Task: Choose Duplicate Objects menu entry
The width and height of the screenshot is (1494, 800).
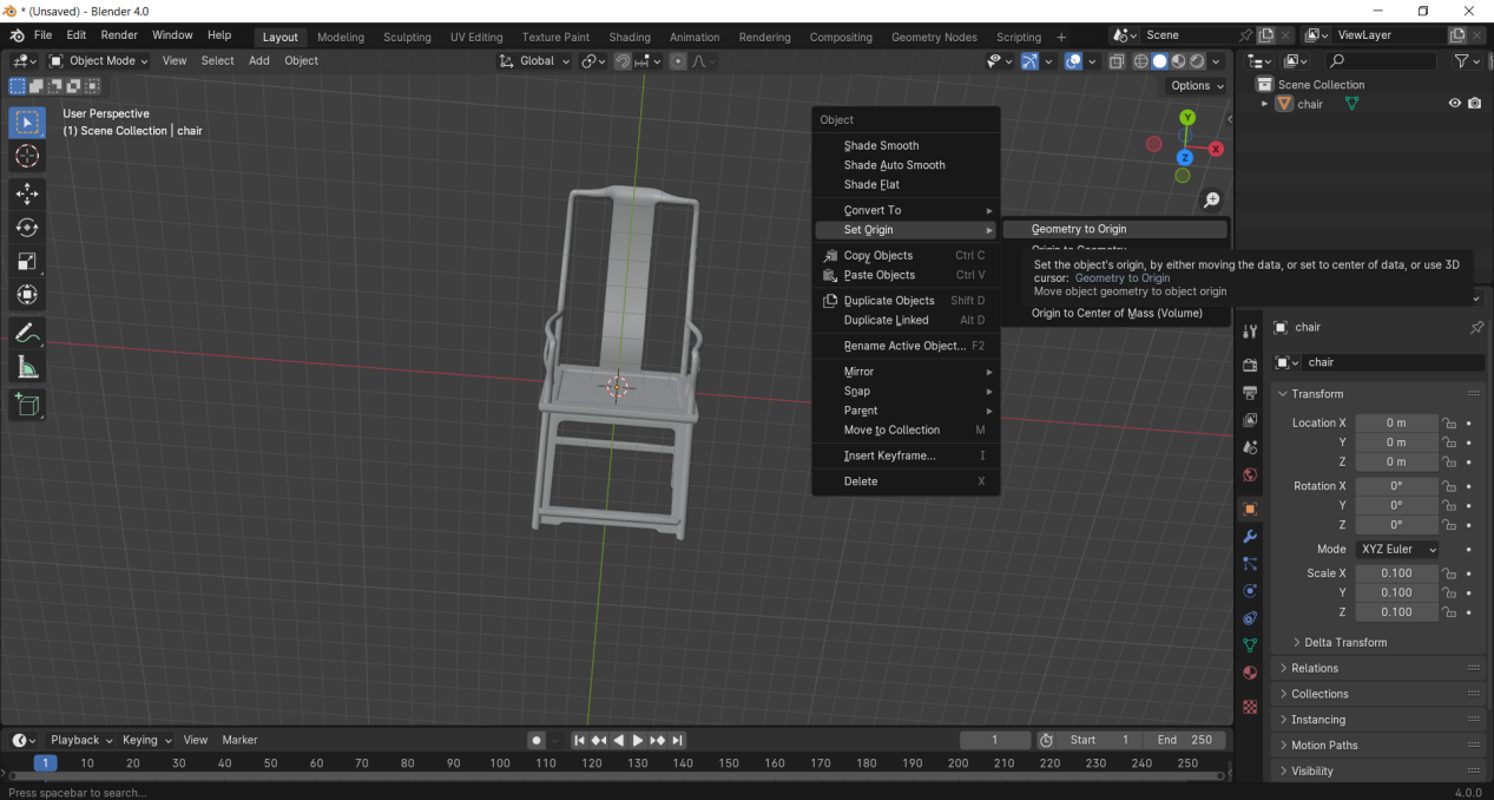Action: (908, 301)
